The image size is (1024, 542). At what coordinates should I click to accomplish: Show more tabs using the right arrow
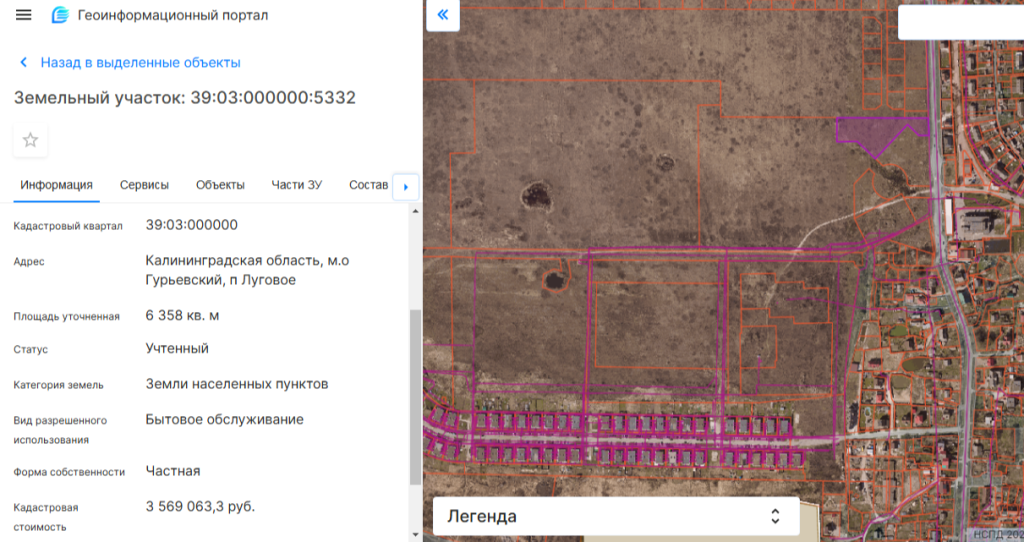[x=406, y=187]
